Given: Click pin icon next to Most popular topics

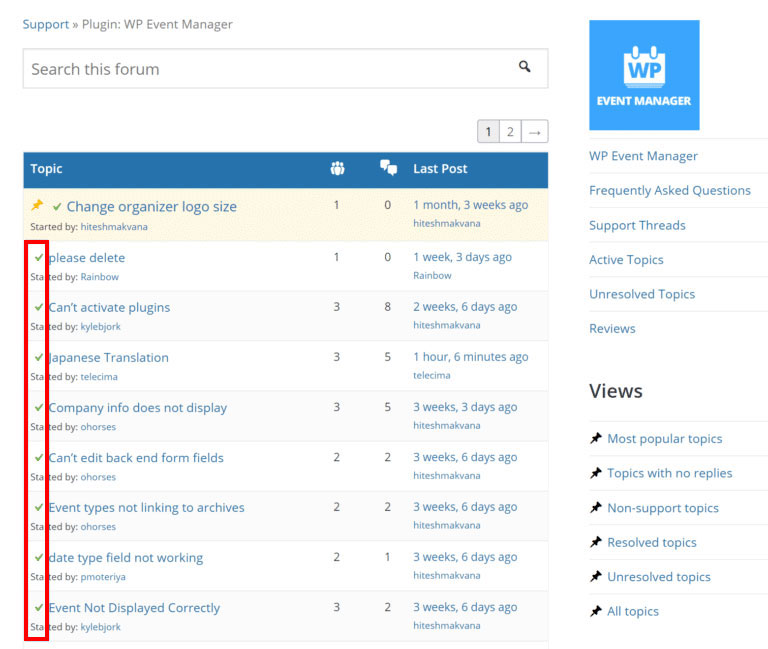Looking at the screenshot, I should click(596, 438).
